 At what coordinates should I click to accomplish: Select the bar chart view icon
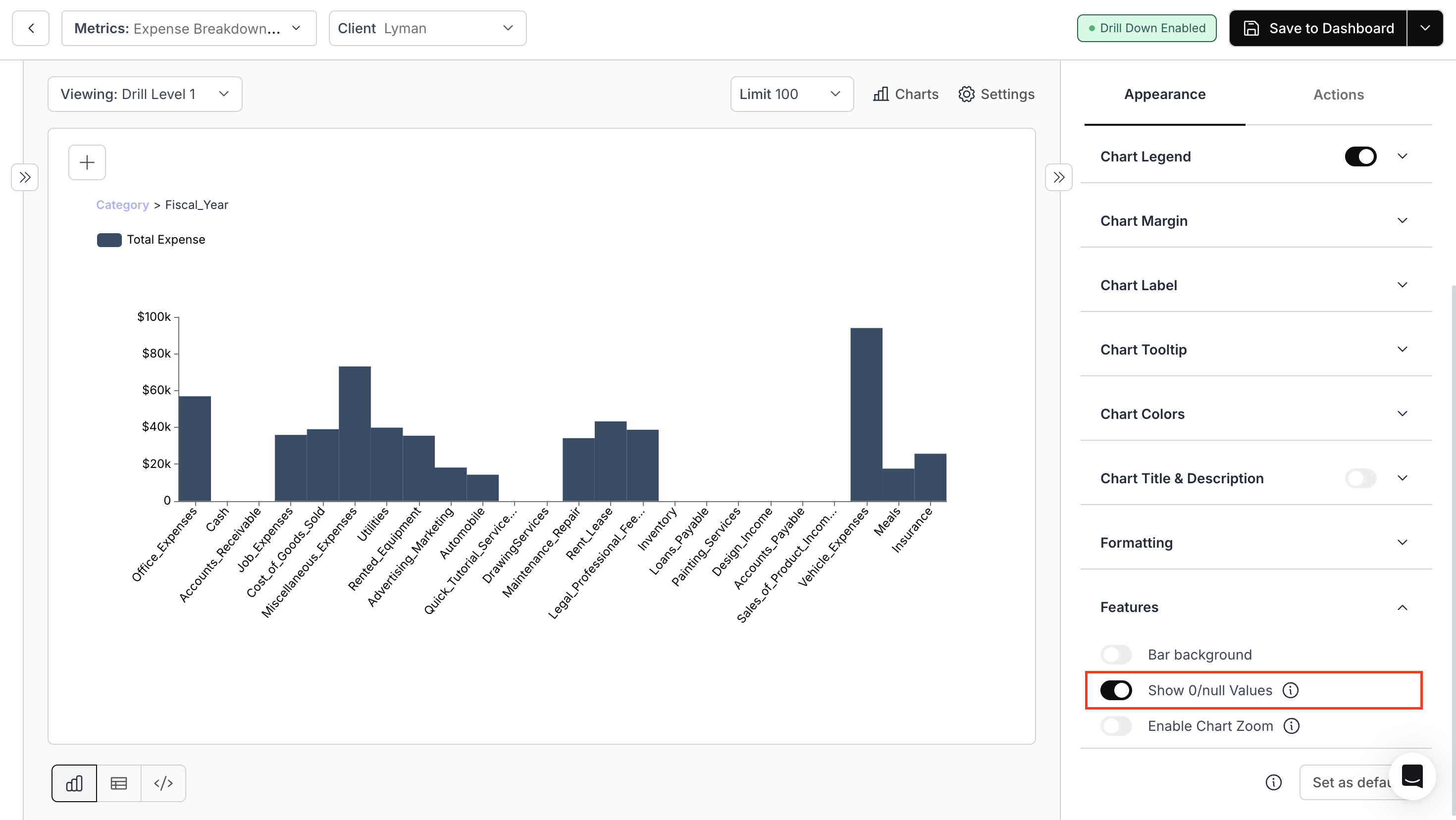pyautogui.click(x=73, y=783)
